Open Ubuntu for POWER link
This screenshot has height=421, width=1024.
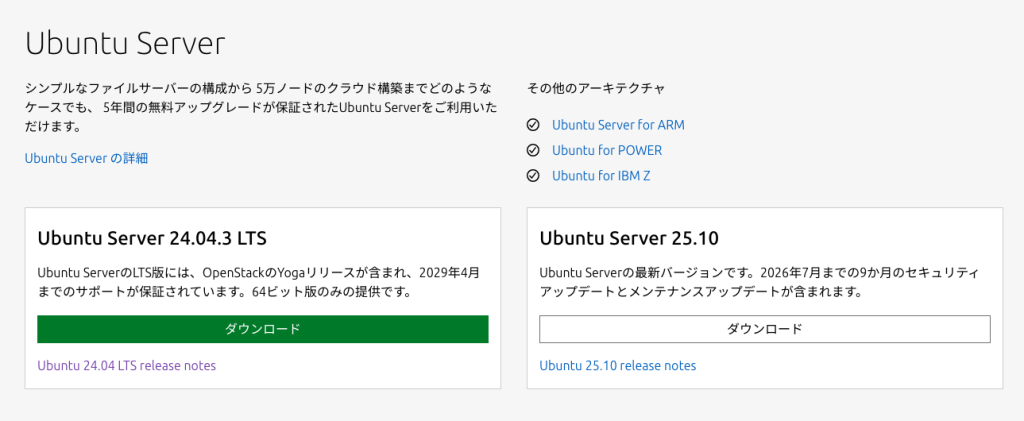point(607,150)
